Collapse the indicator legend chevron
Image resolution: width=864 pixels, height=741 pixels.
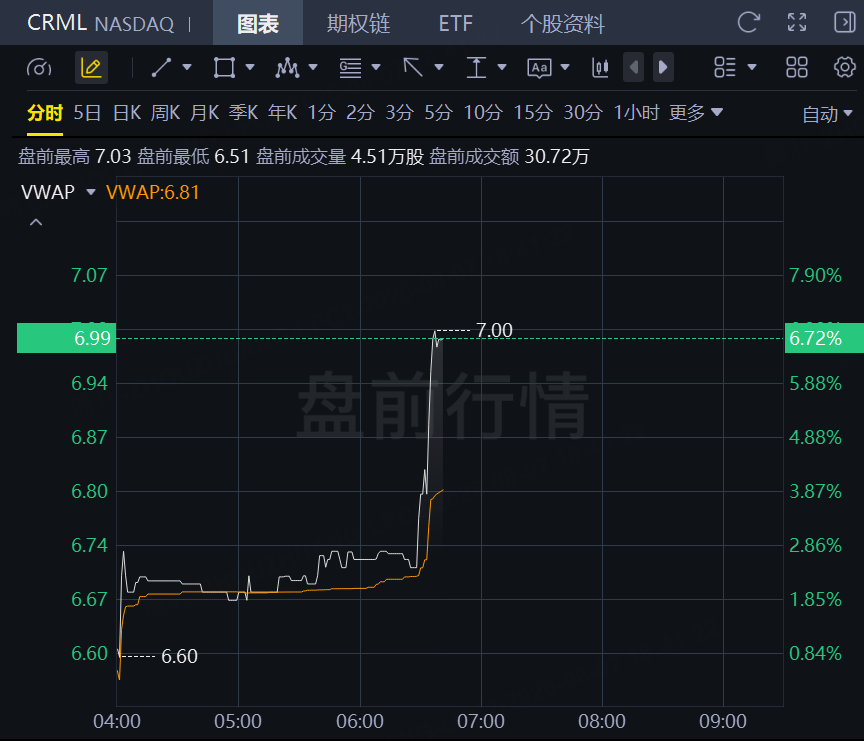point(36,223)
